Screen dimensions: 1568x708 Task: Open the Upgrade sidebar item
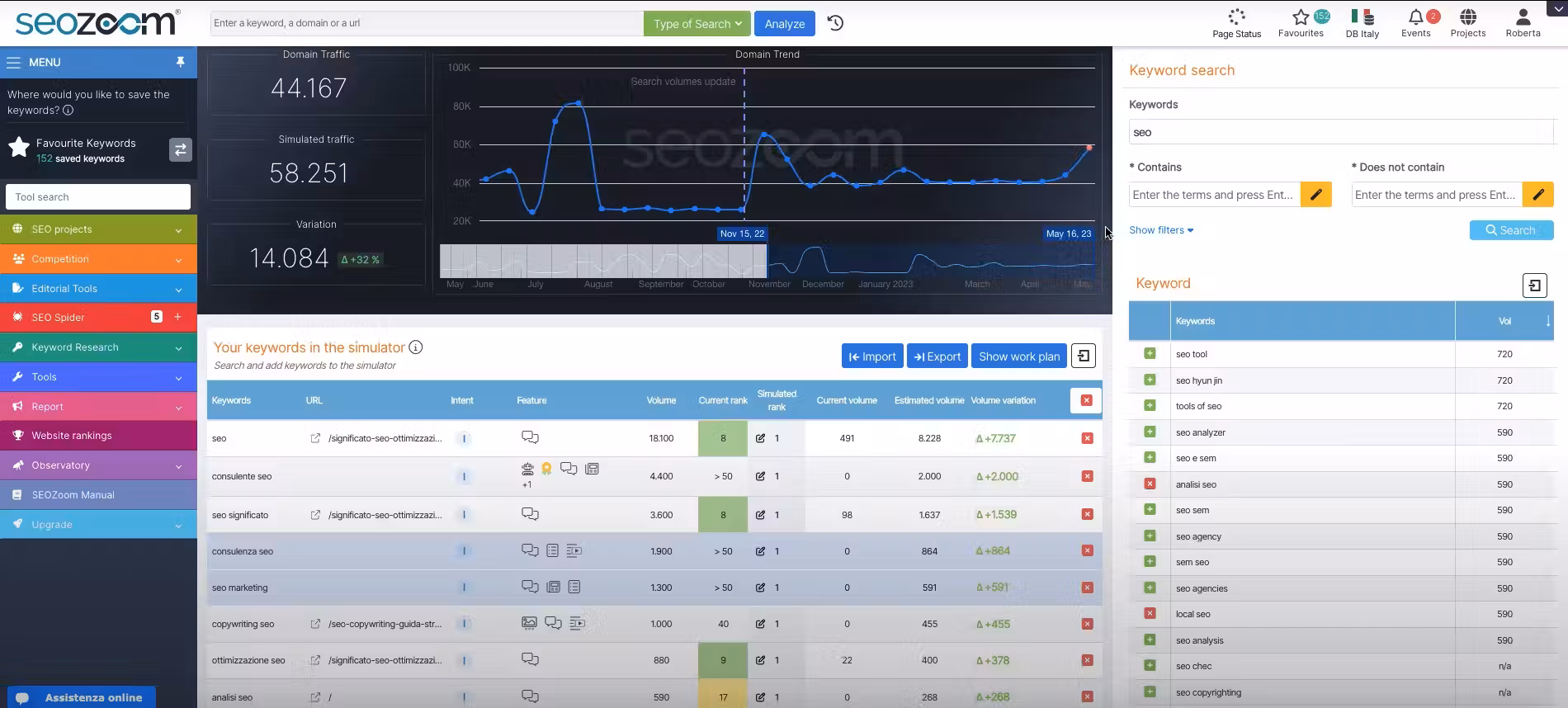pyautogui.click(x=98, y=525)
